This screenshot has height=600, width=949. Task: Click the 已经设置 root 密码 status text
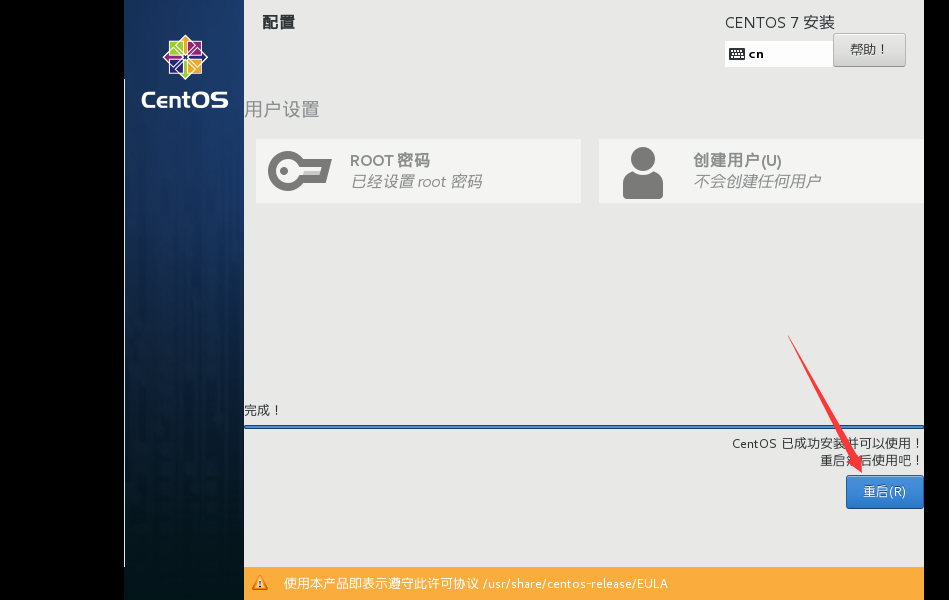416,182
